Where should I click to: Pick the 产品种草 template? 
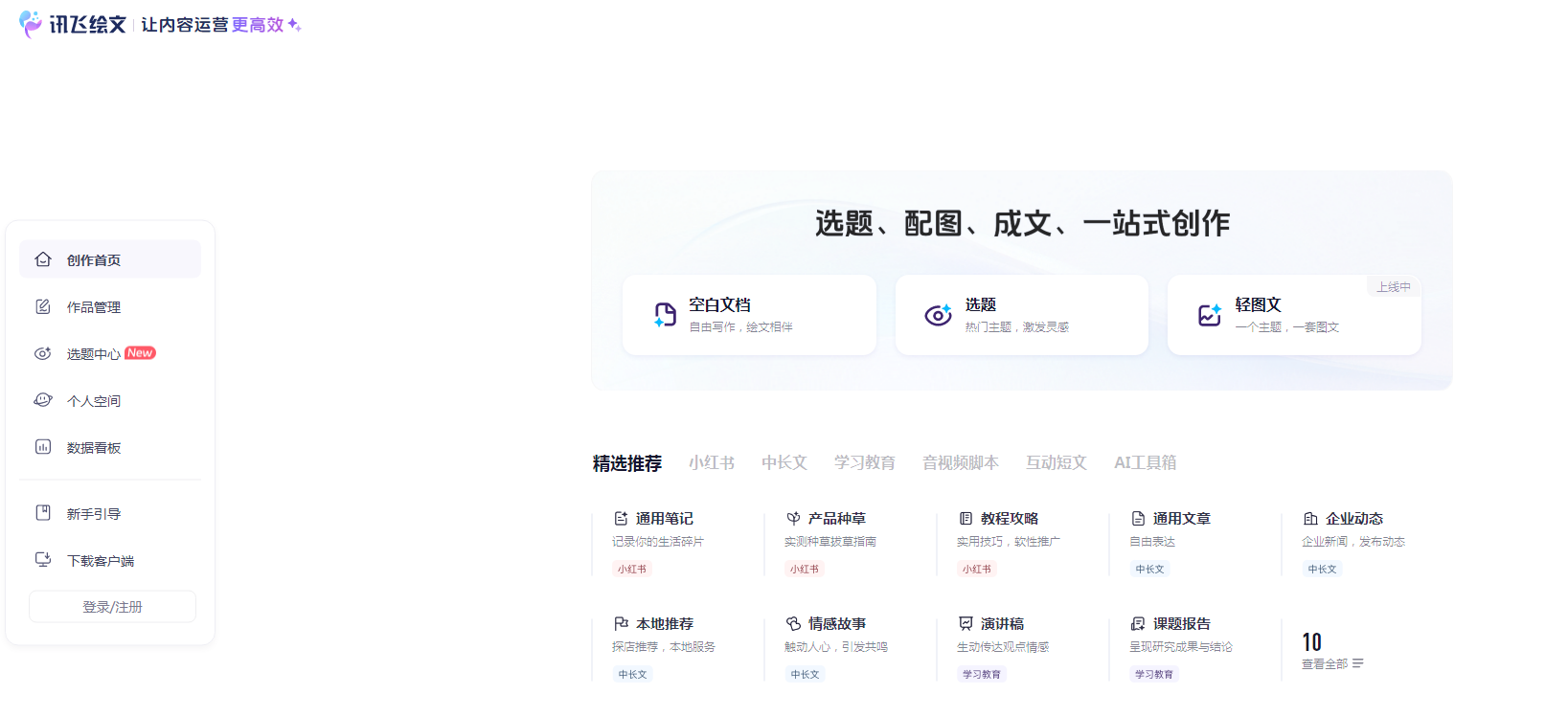(x=836, y=519)
